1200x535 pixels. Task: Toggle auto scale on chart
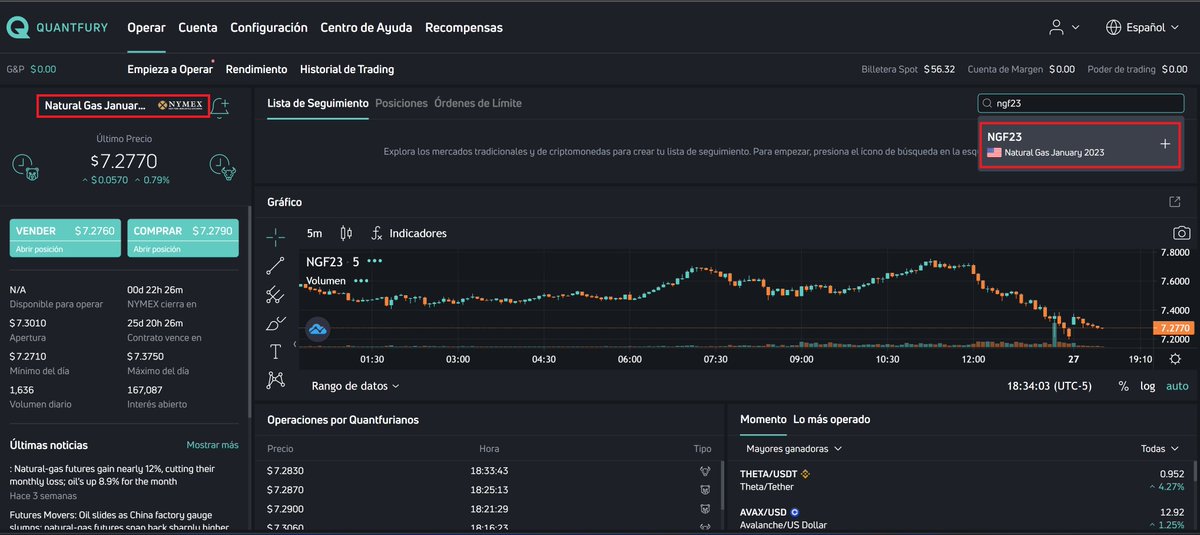click(1177, 386)
